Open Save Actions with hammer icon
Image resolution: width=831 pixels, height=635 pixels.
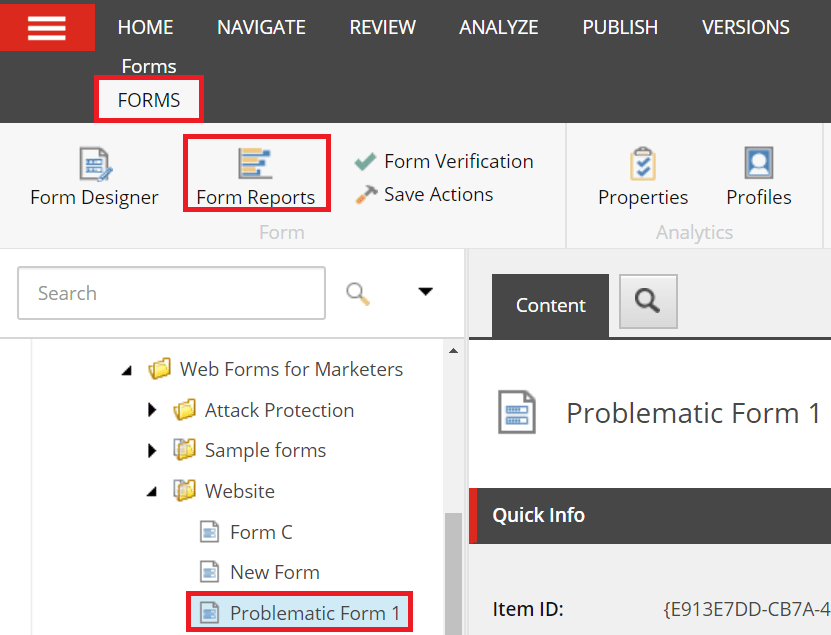click(425, 194)
